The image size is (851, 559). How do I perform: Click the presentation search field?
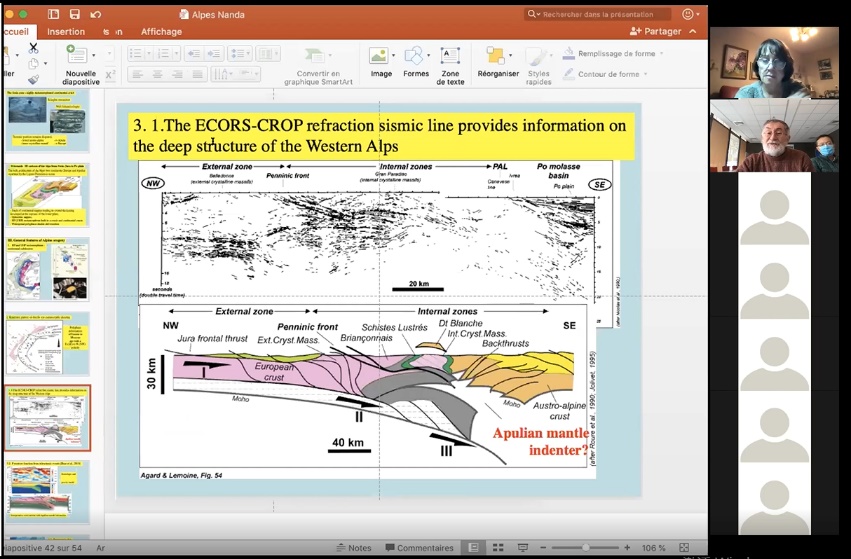600,15
